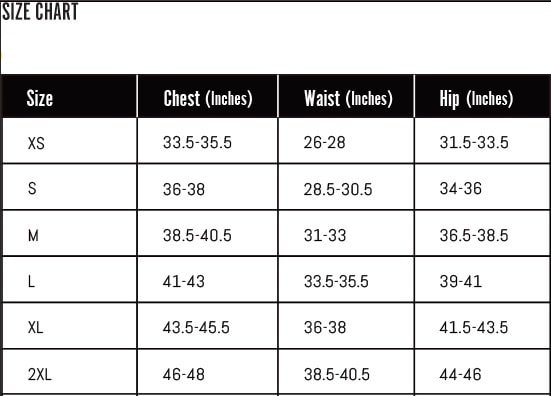This screenshot has width=551, height=396.
Task: Click the S waist value 28.5-30.5
Action: tap(338, 189)
